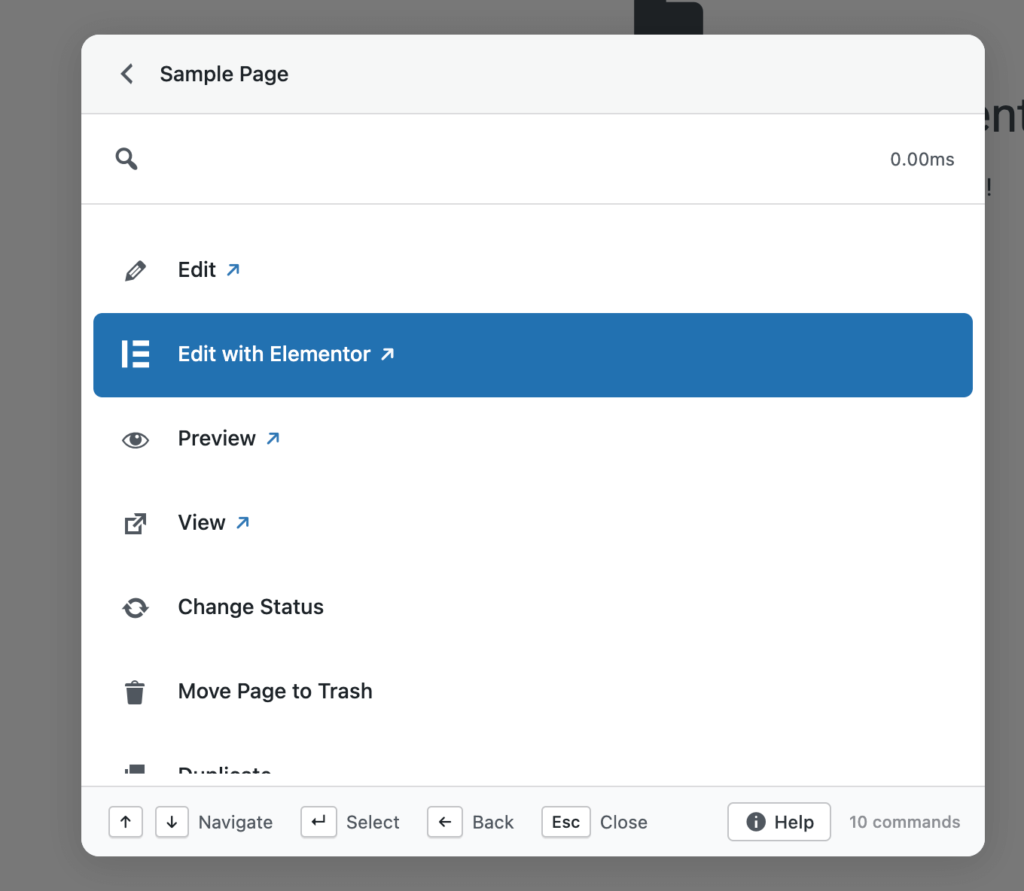The width and height of the screenshot is (1024, 891).
Task: Select the Change Status entry
Action: pyautogui.click(x=250, y=606)
